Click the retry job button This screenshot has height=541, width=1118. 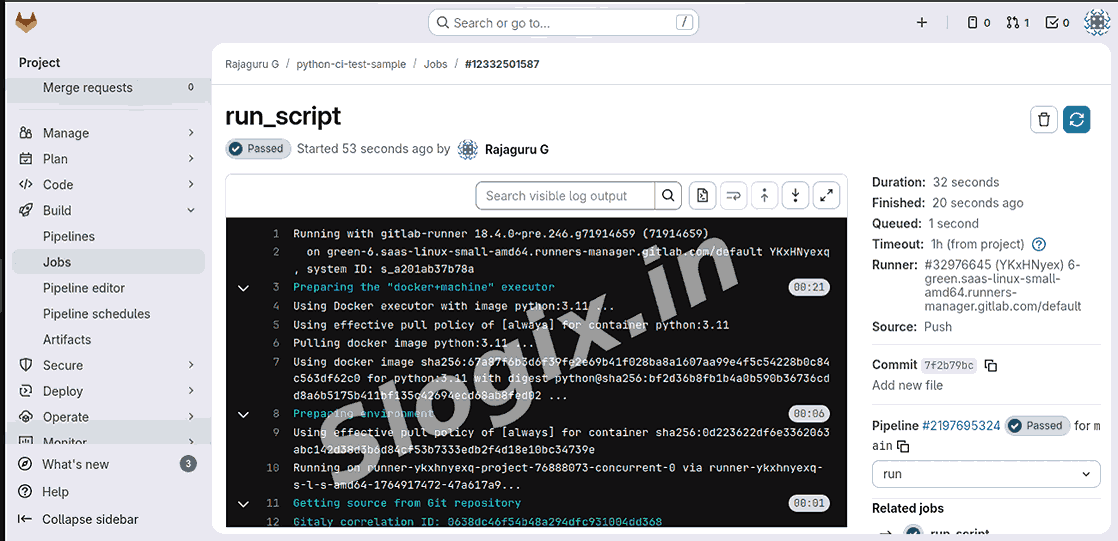[x=1076, y=120]
